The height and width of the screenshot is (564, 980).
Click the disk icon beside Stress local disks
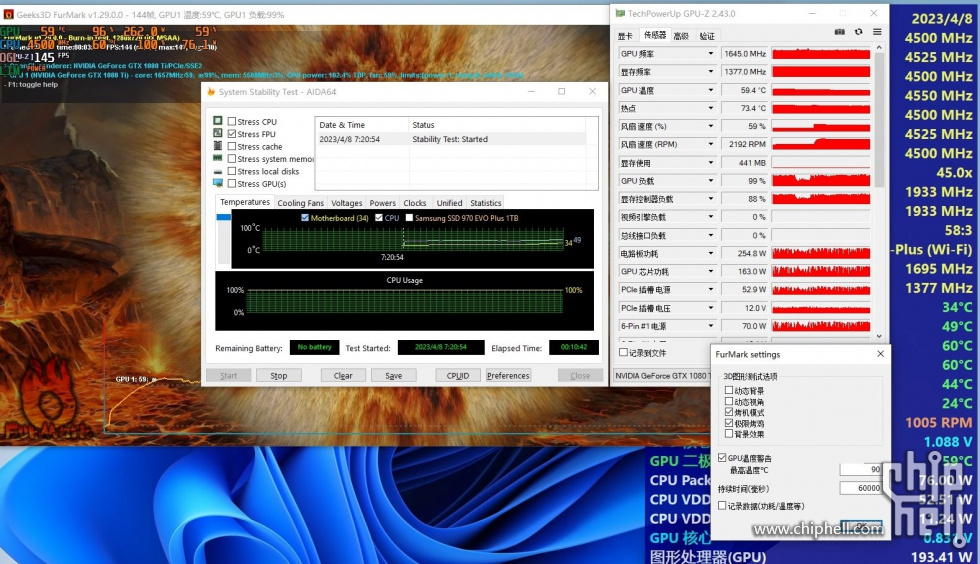(218, 171)
